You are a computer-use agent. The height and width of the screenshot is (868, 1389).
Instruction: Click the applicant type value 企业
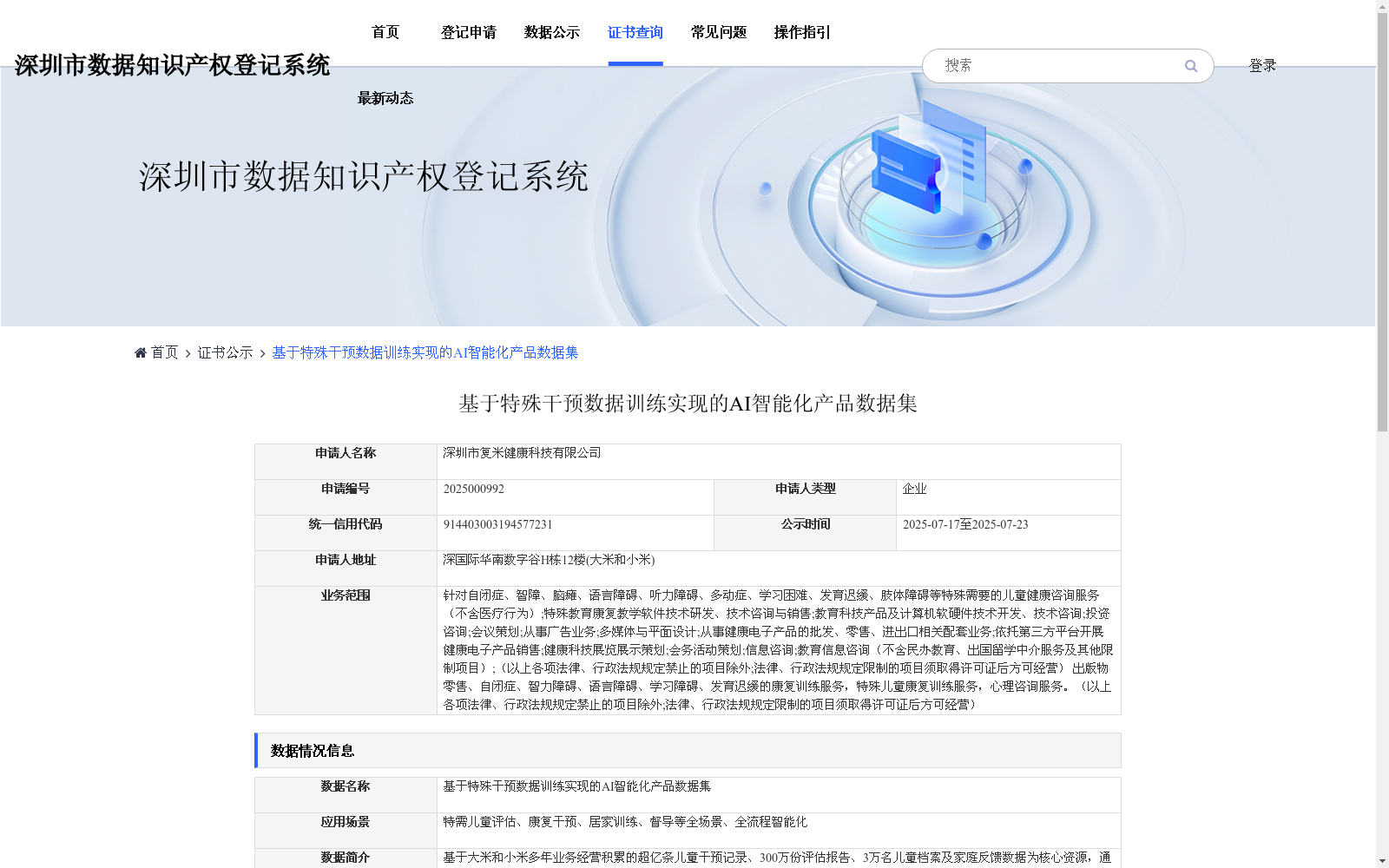coord(915,489)
